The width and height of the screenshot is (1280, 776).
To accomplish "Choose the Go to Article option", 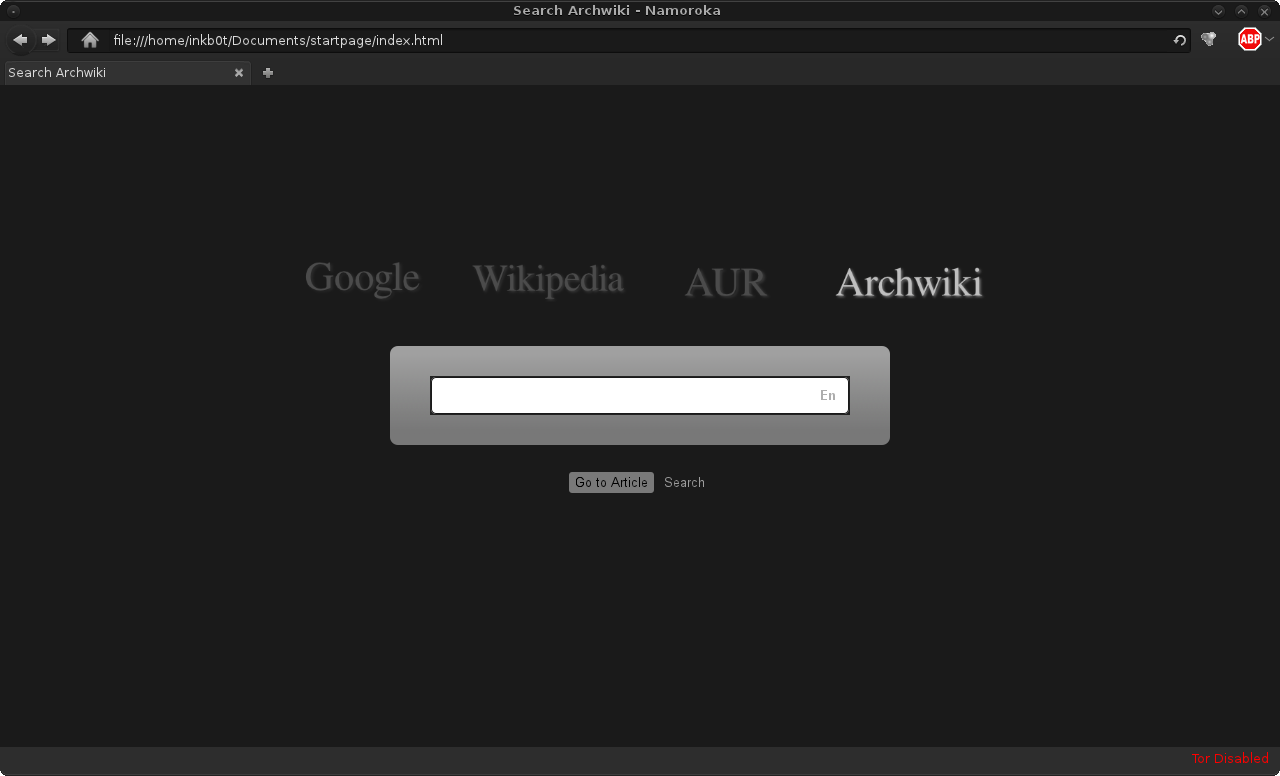I will tap(611, 482).
